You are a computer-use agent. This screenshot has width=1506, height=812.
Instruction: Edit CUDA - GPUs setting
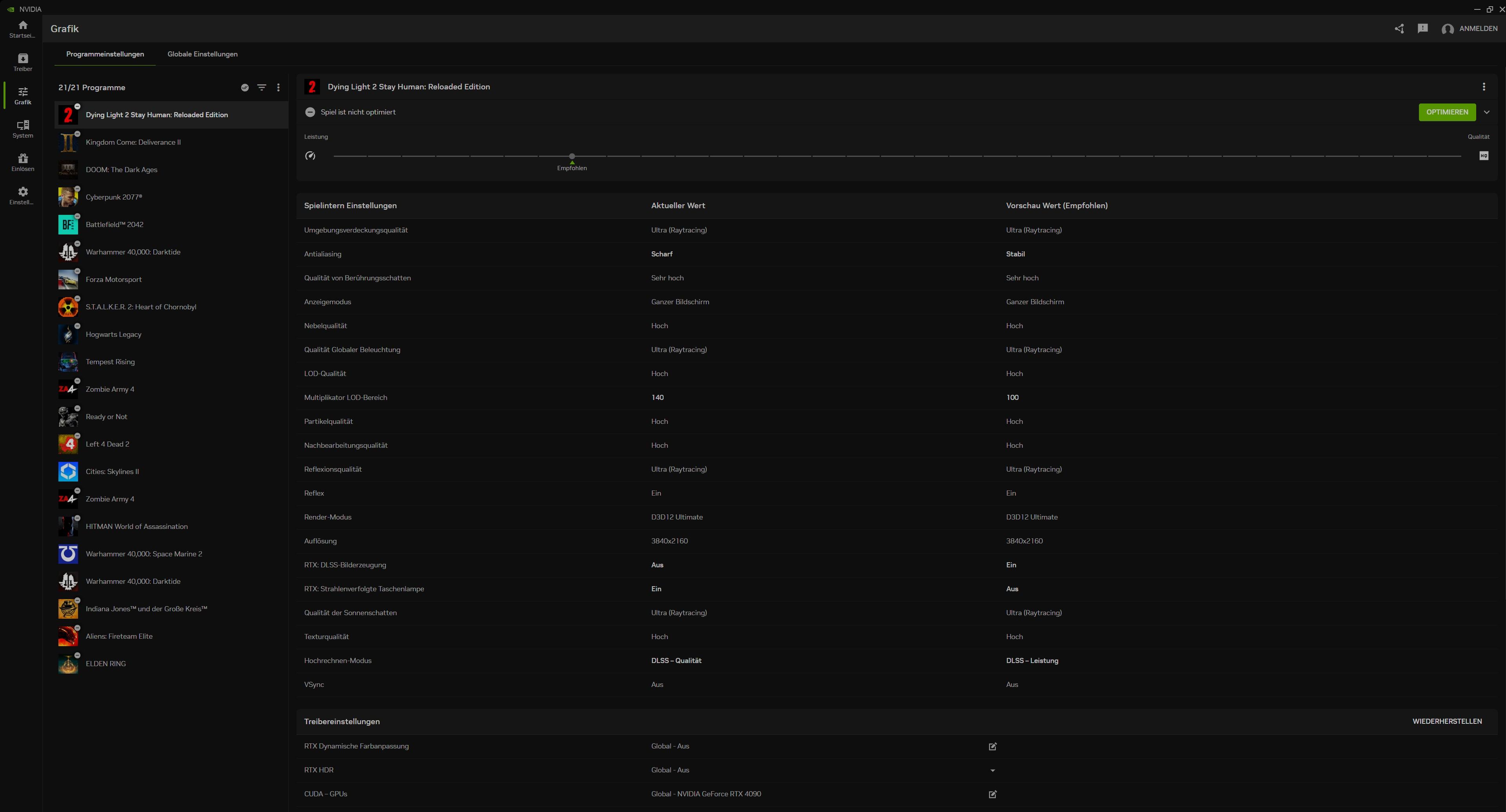[x=993, y=794]
